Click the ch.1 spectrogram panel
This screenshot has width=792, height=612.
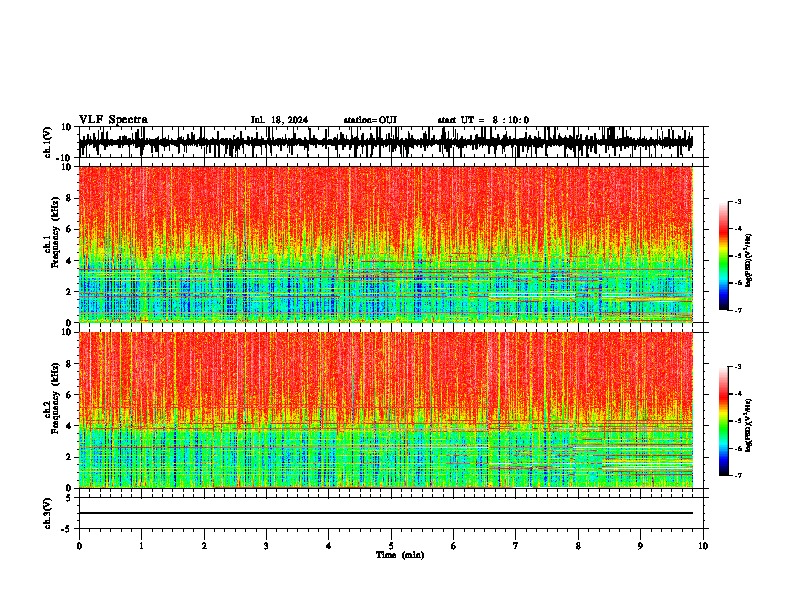(x=385, y=244)
